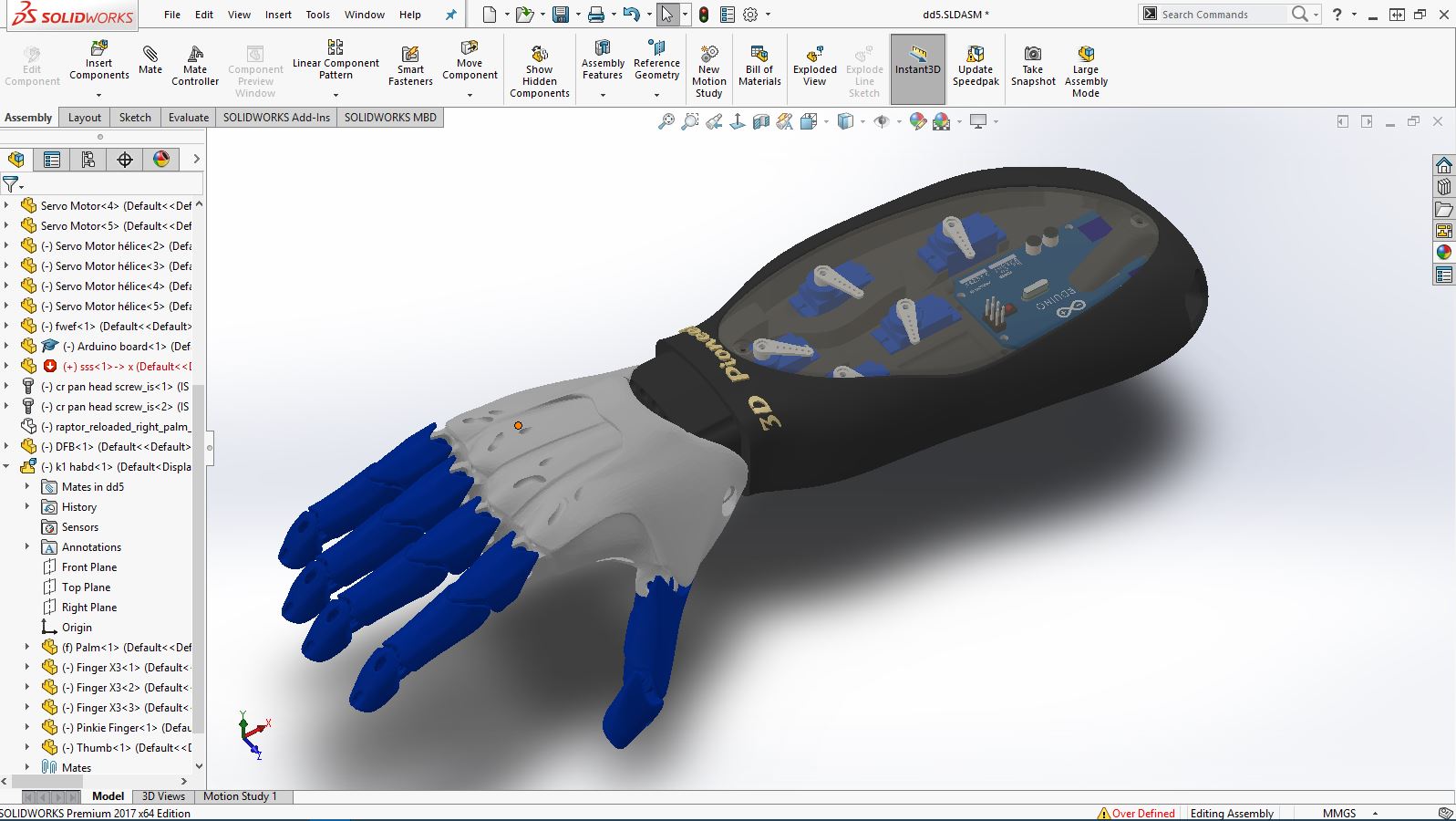
Task: Click Exploded View tool
Action: pyautogui.click(x=814, y=66)
